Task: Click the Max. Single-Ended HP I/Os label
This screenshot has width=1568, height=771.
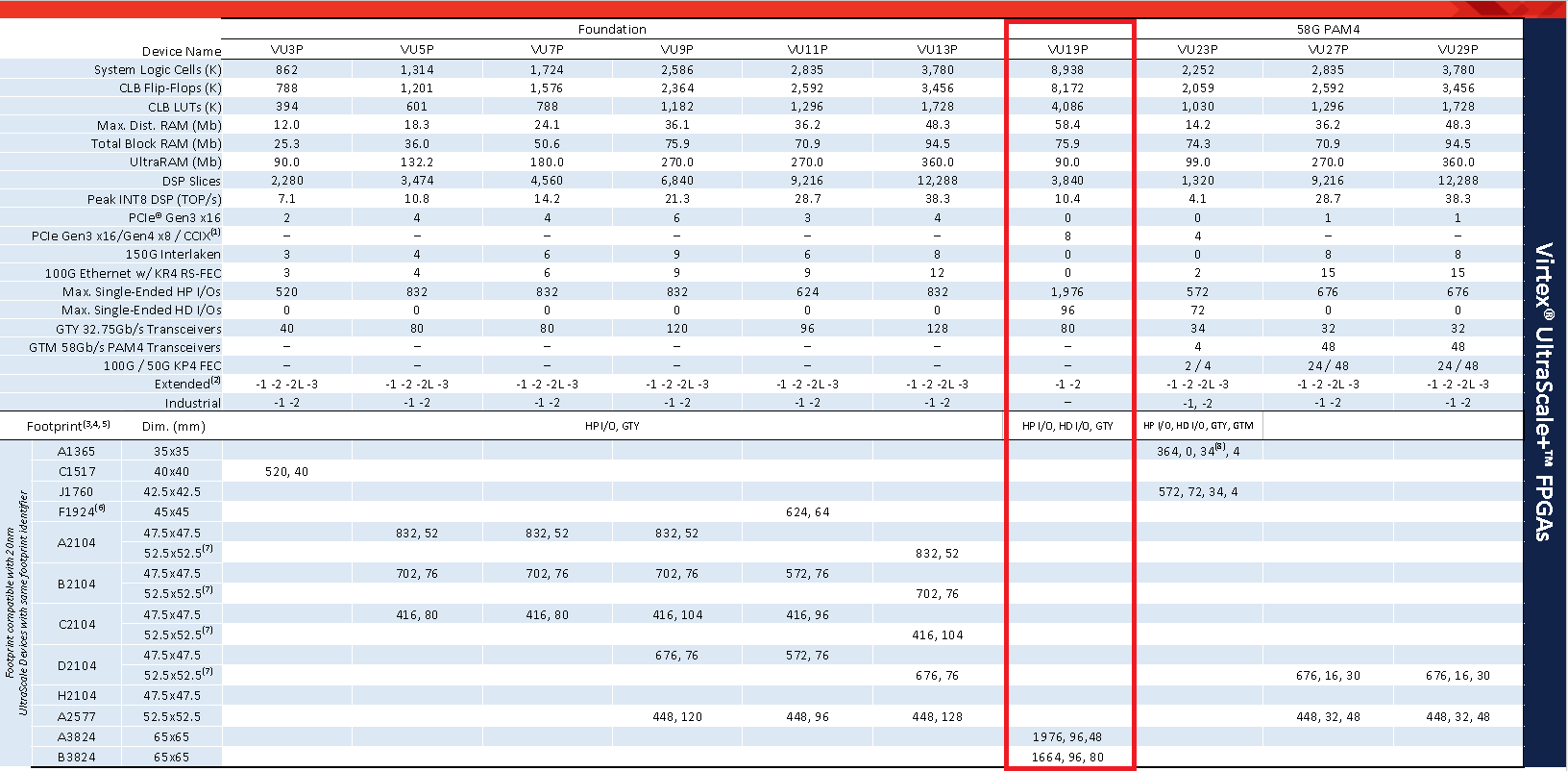Action: (141, 292)
